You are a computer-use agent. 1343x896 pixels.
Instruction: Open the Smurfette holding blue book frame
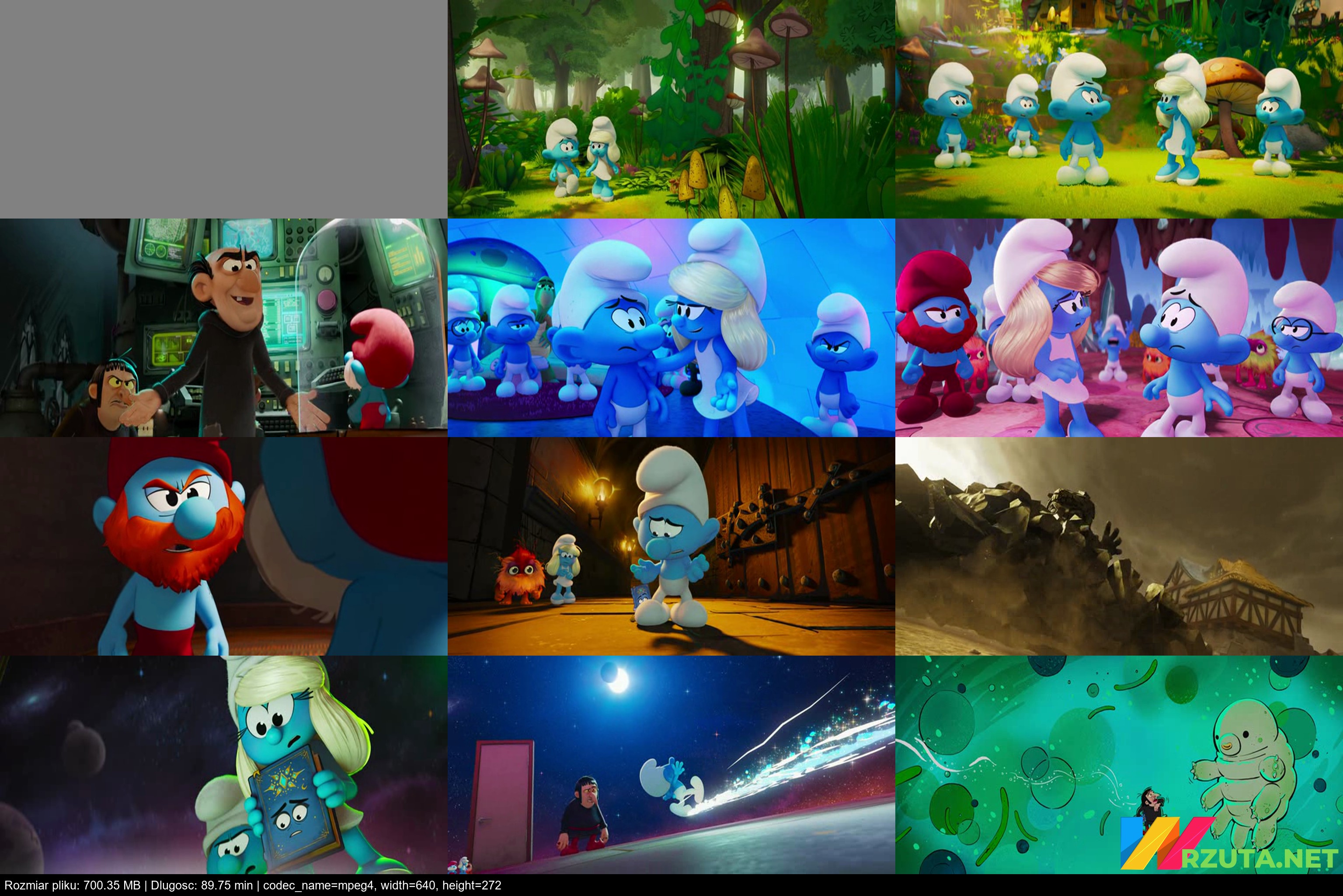click(223, 764)
